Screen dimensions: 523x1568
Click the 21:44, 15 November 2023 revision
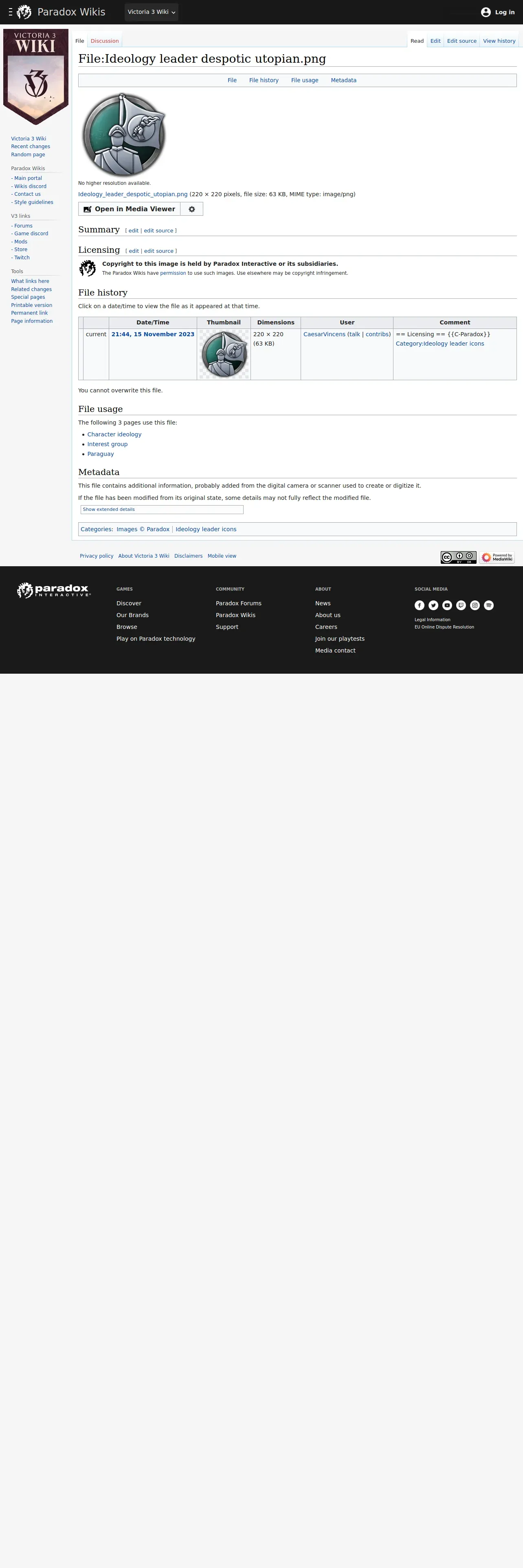(x=153, y=334)
